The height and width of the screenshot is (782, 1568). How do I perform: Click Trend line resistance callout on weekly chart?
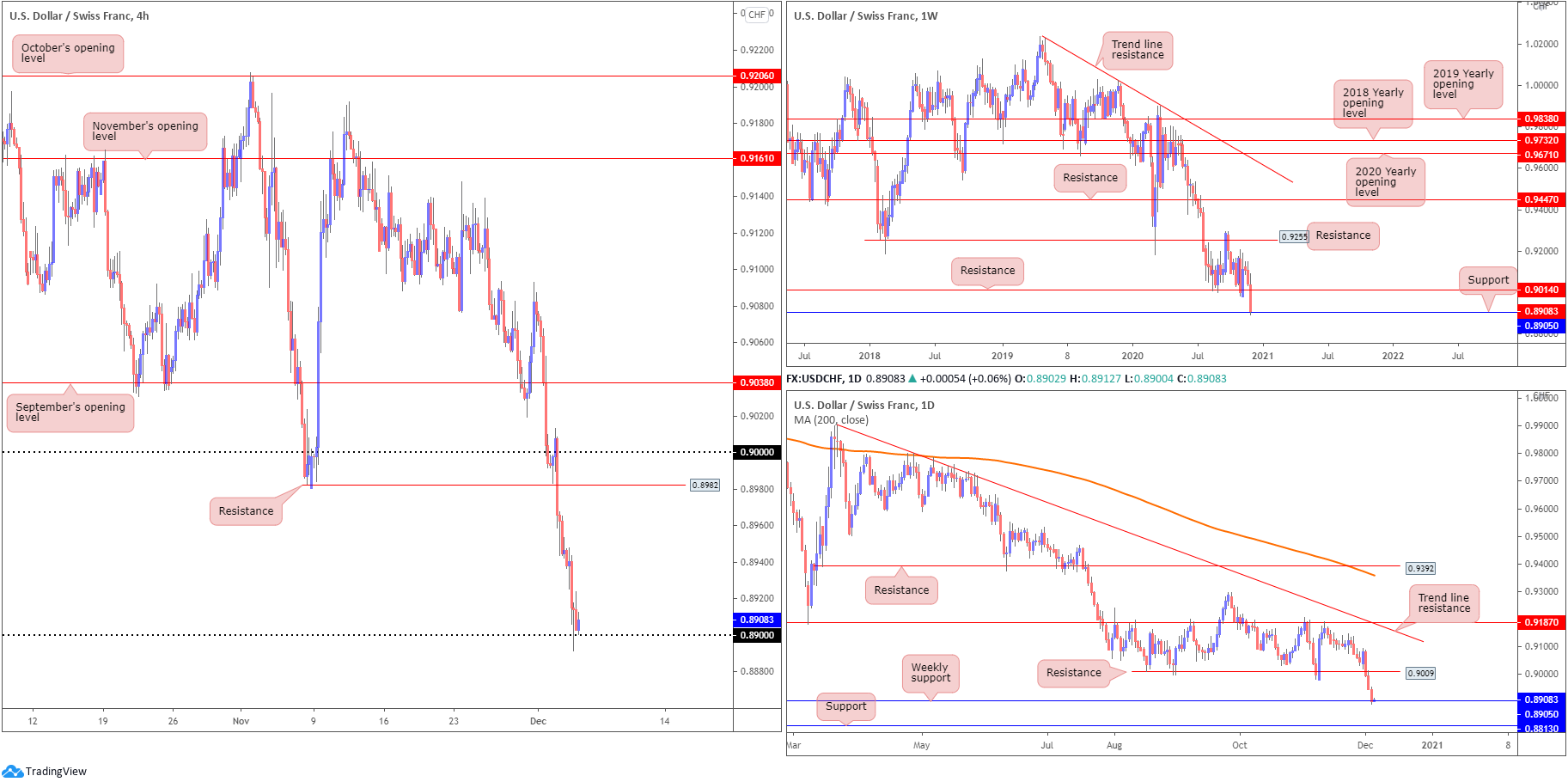tap(1138, 50)
